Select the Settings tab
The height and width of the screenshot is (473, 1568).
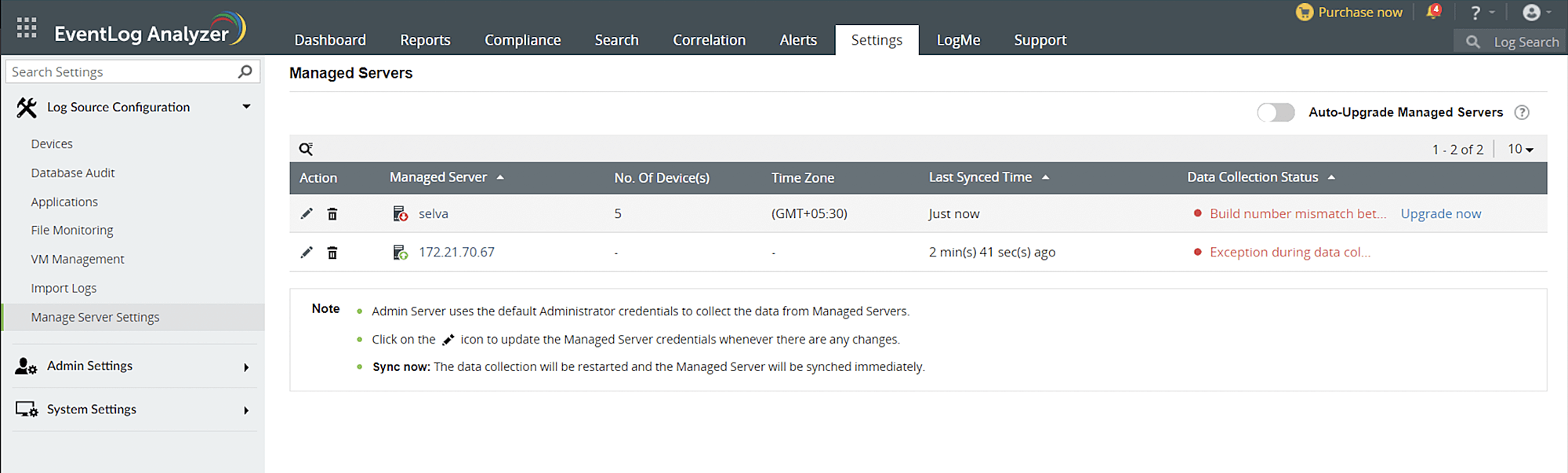pyautogui.click(x=877, y=40)
